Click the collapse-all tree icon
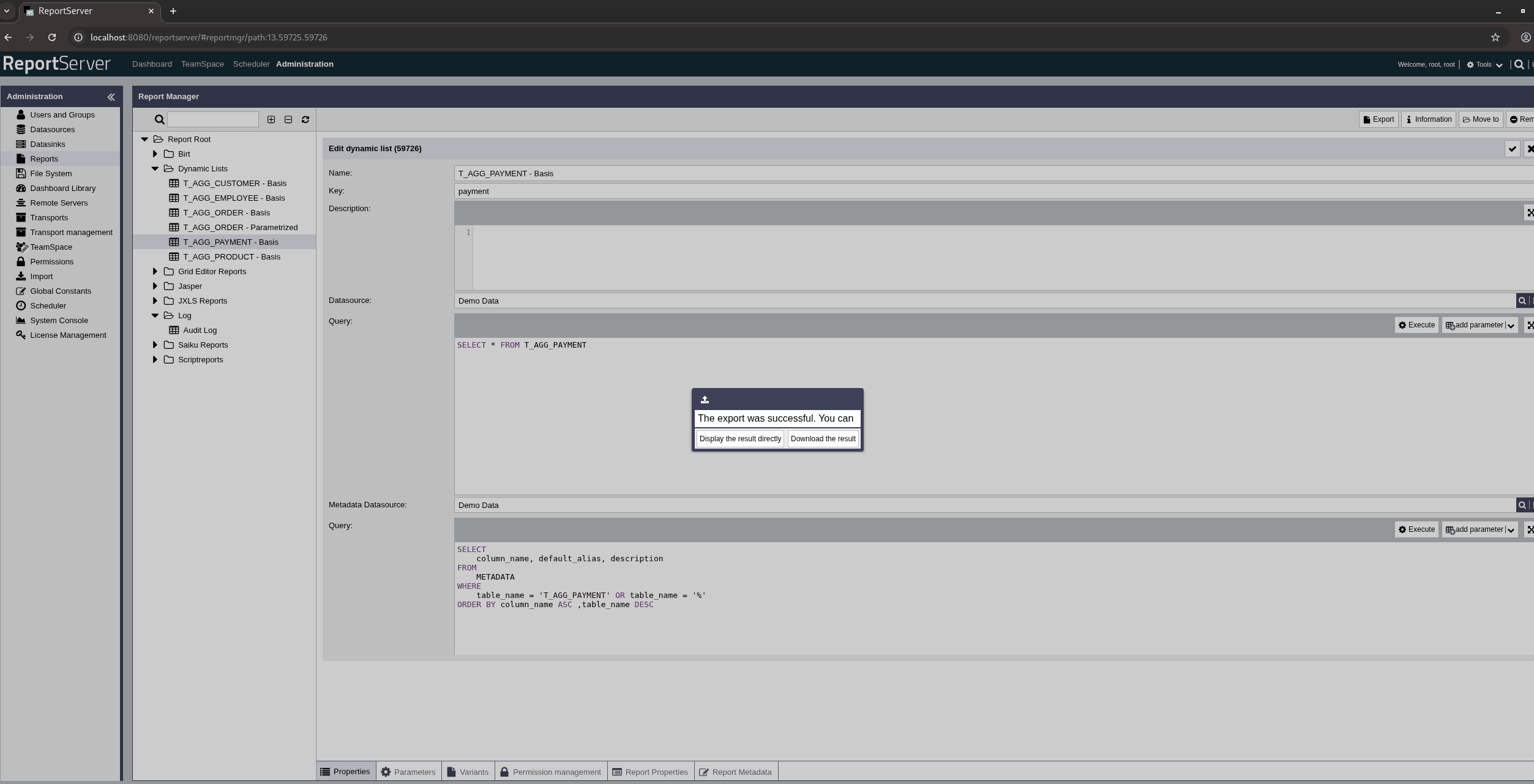 [x=288, y=119]
